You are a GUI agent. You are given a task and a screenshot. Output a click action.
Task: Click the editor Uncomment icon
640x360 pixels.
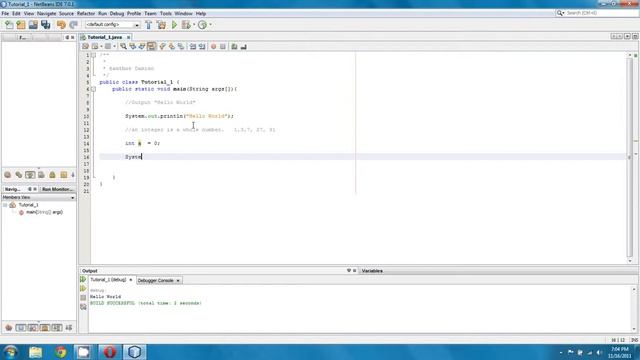[244, 47]
